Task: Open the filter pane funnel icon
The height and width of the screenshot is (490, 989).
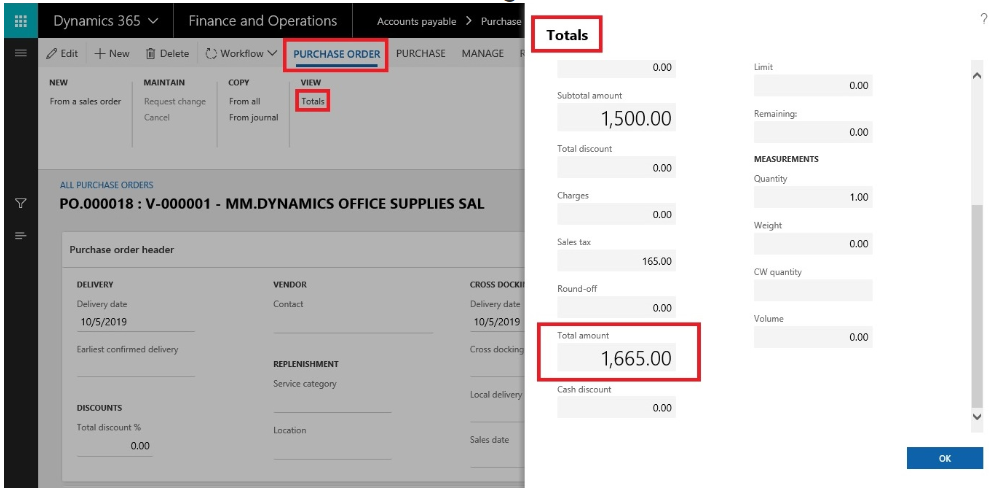Action: pyautogui.click(x=20, y=203)
